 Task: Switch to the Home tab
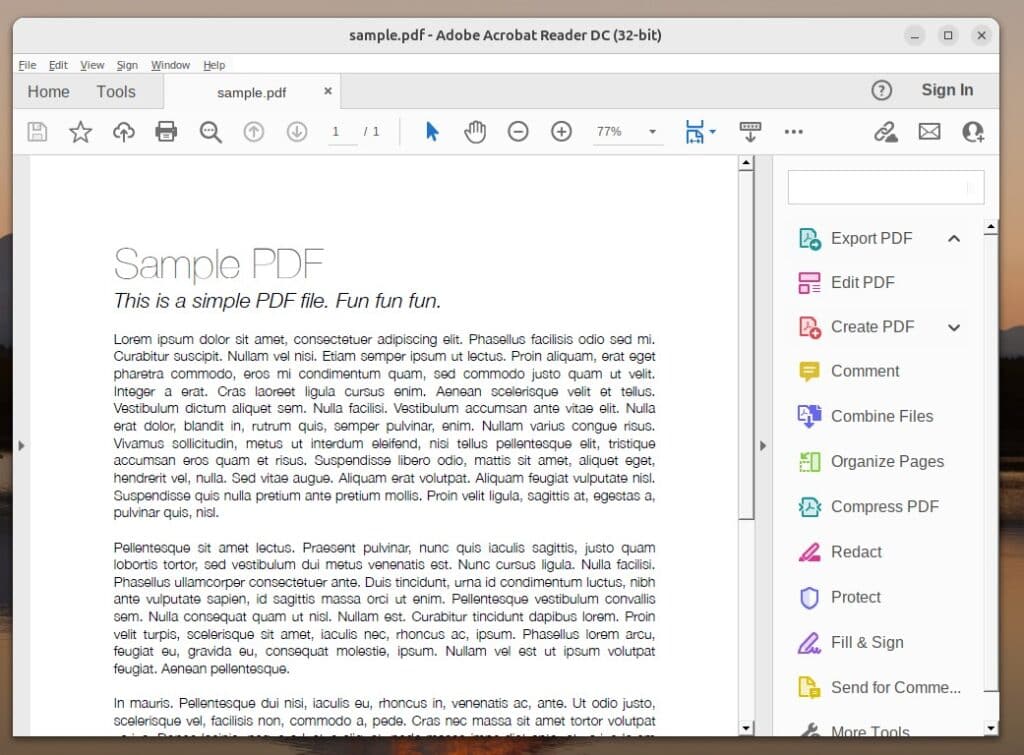tap(47, 91)
